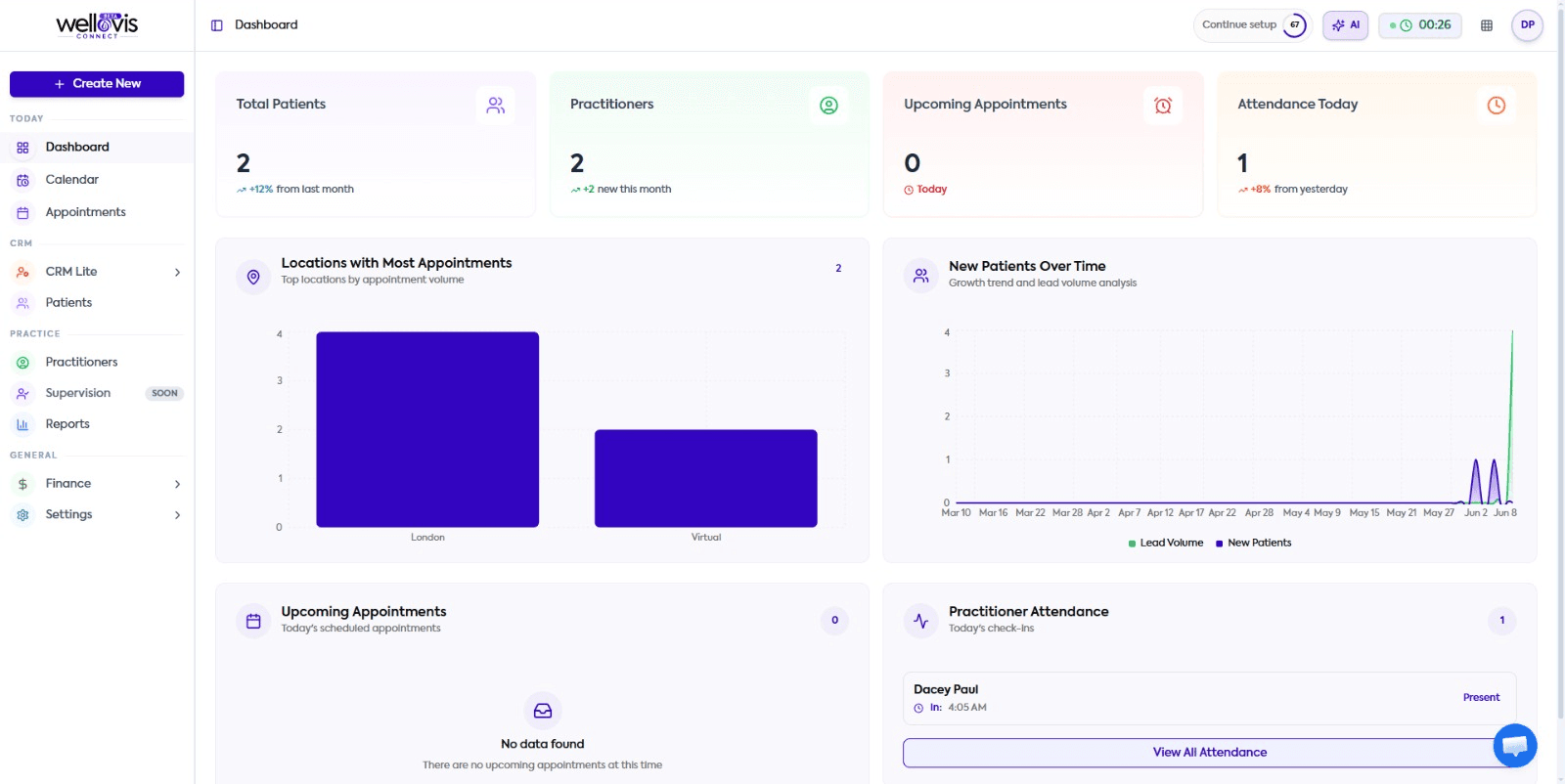Click the 00:26 timer clock indicator
Screen dimensions: 1565x784
click(1420, 25)
